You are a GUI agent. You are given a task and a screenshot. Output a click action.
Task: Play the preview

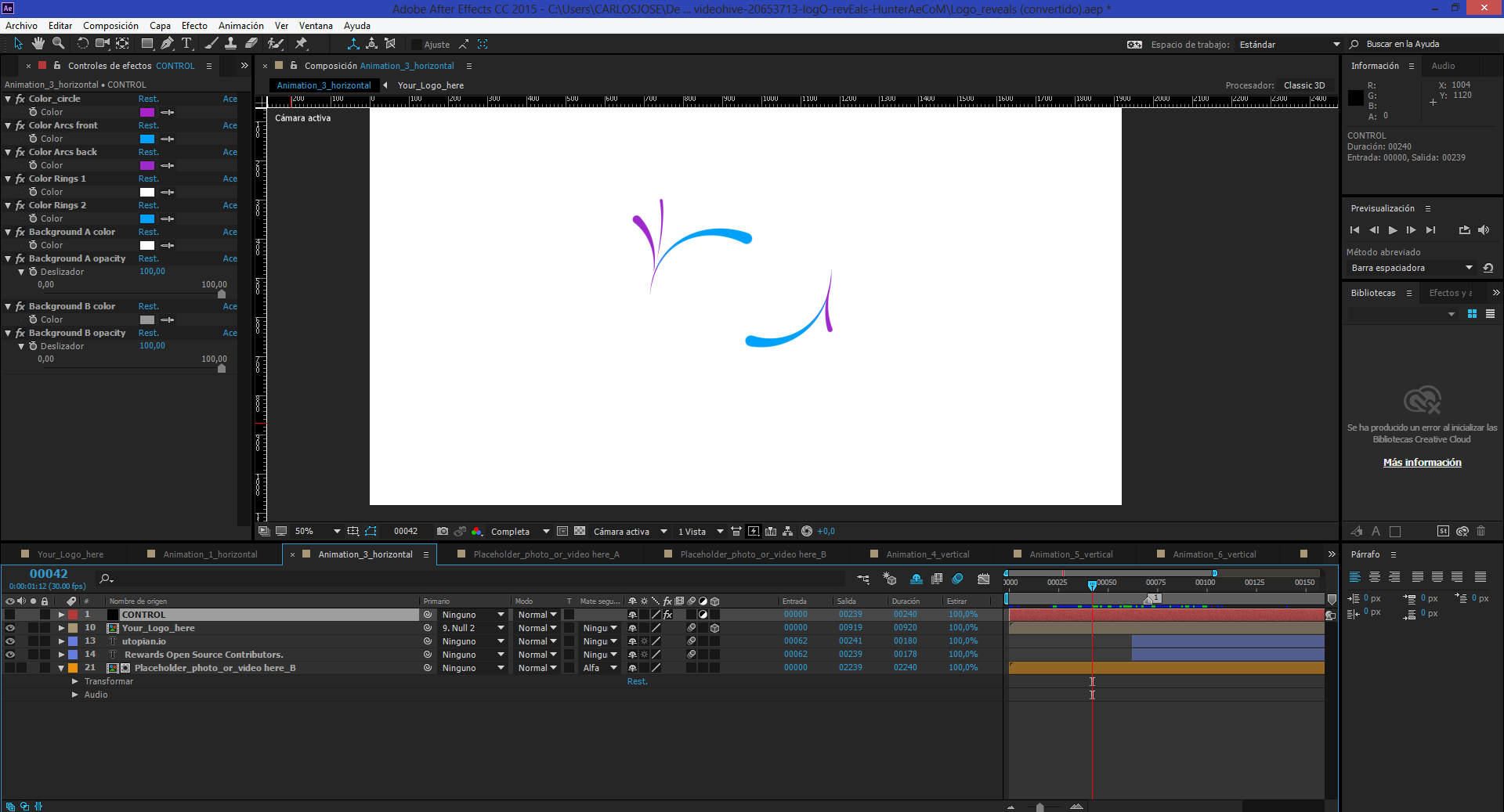[1393, 230]
